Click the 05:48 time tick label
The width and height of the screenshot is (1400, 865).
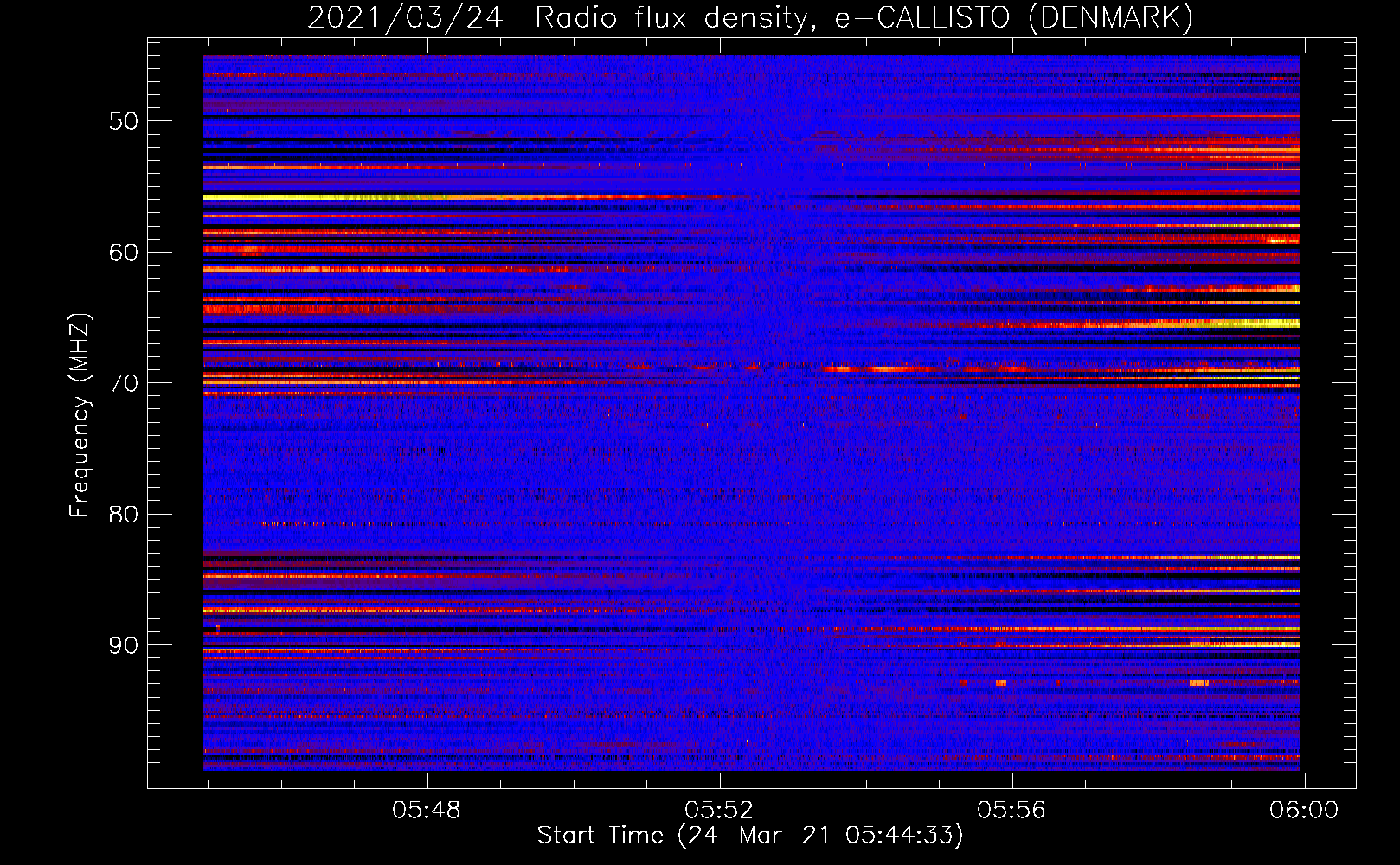427,811
